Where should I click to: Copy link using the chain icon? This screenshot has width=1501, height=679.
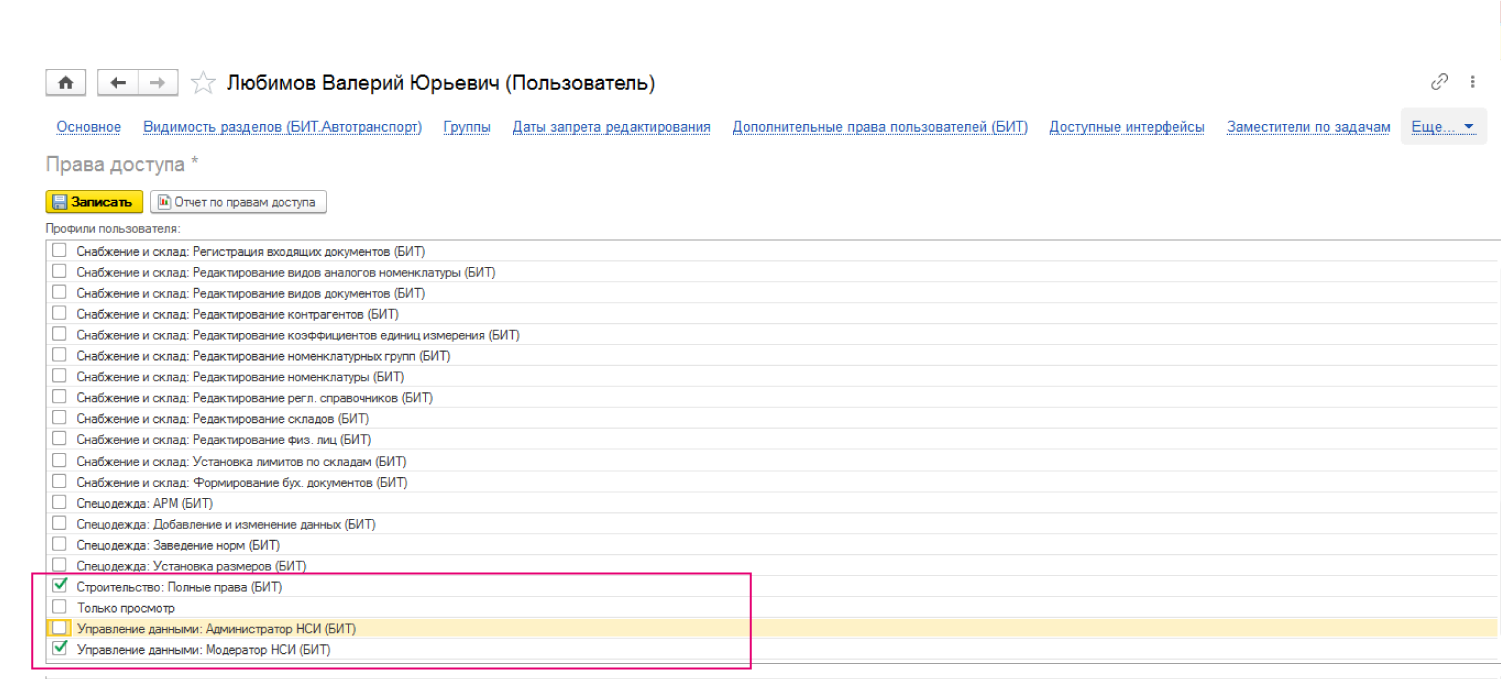tap(1440, 82)
